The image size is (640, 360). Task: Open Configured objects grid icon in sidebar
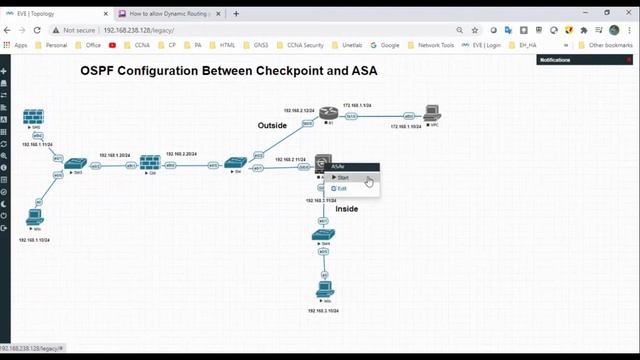click(4, 132)
